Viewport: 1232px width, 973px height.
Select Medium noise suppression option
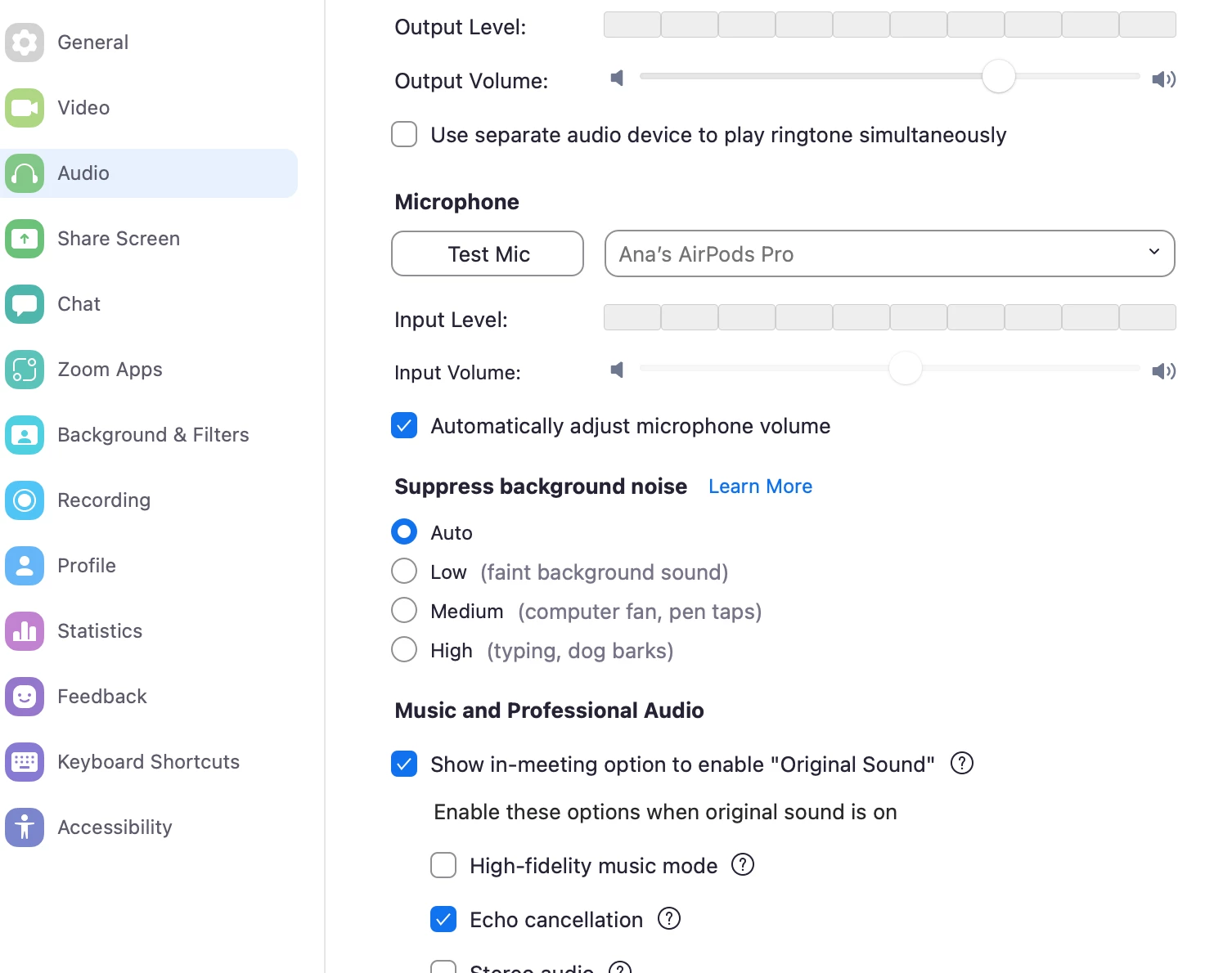(x=404, y=610)
